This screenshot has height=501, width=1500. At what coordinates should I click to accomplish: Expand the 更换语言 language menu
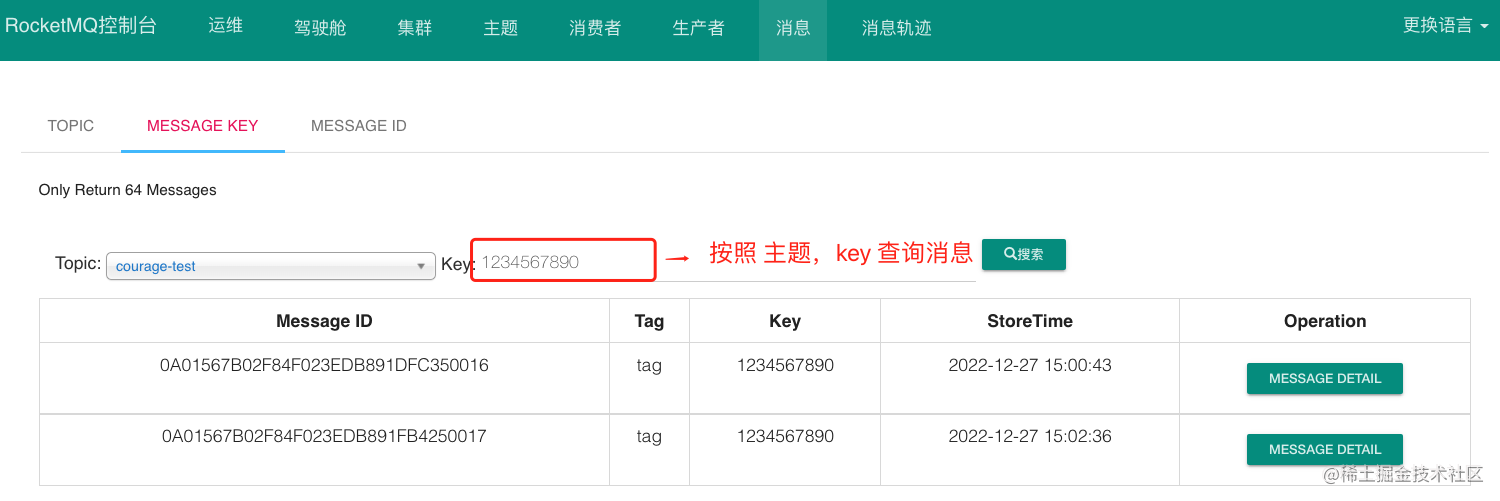1445,26
